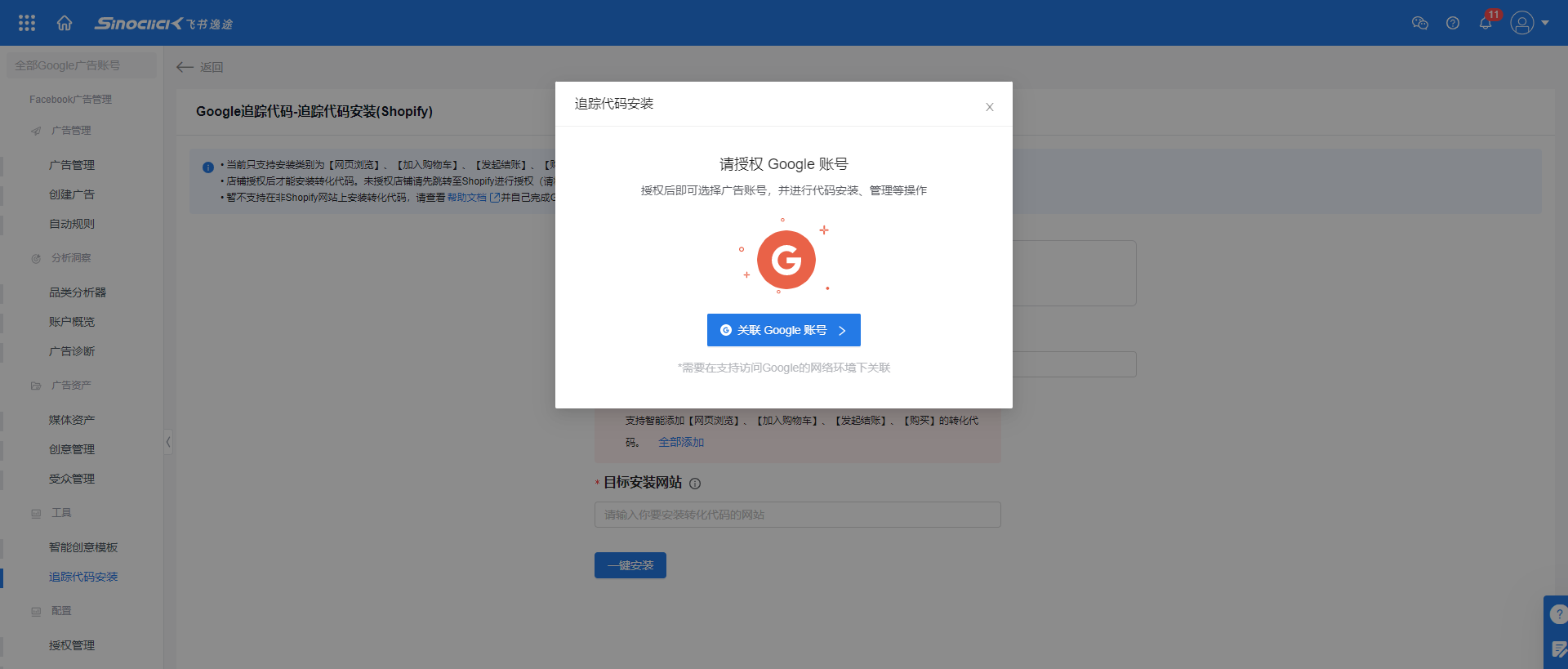Close the 追踪代码安装 dialog

tap(989, 107)
